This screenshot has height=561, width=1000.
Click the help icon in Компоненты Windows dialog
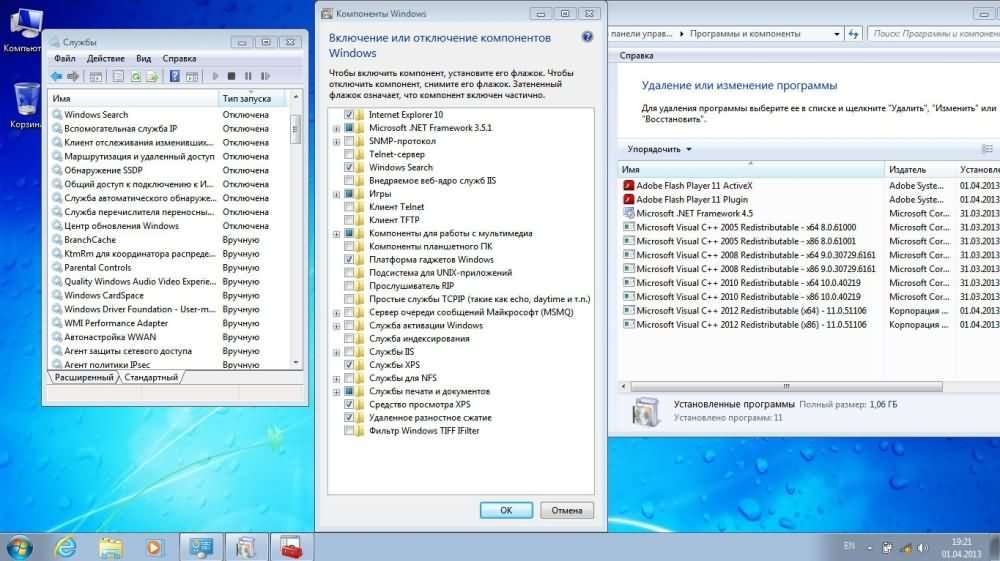pyautogui.click(x=587, y=37)
